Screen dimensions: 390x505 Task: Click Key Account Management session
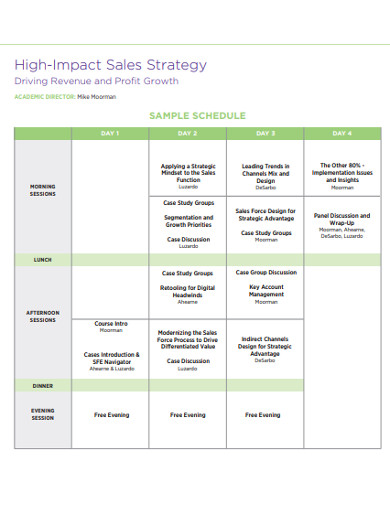pos(266,291)
